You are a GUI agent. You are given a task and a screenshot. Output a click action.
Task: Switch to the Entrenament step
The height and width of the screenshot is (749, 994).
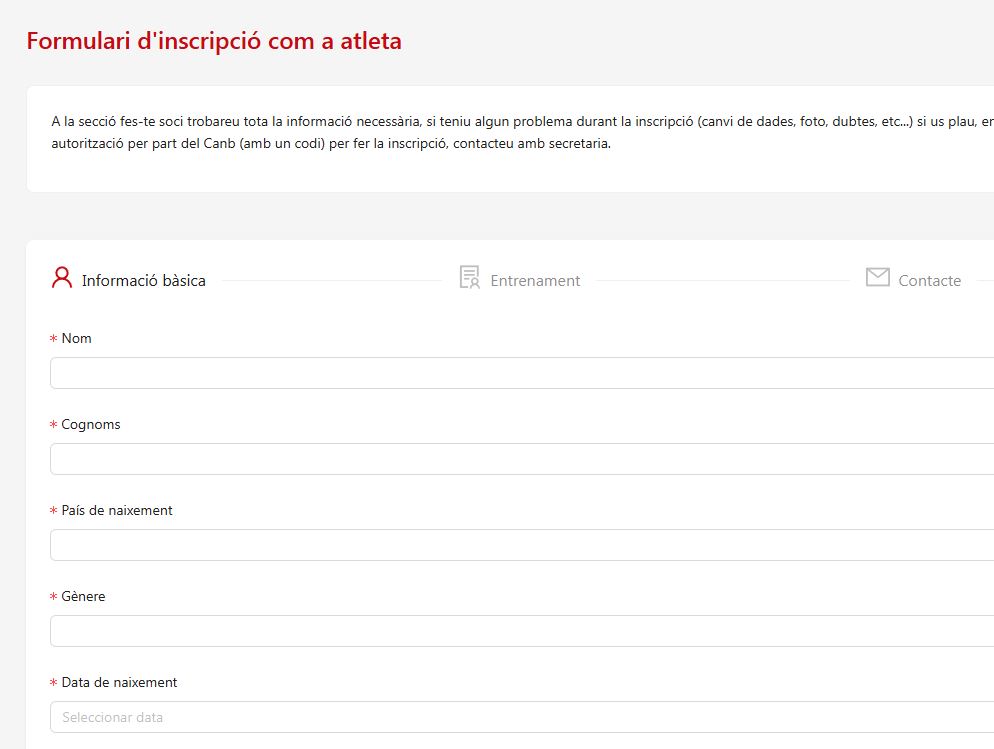tap(535, 281)
